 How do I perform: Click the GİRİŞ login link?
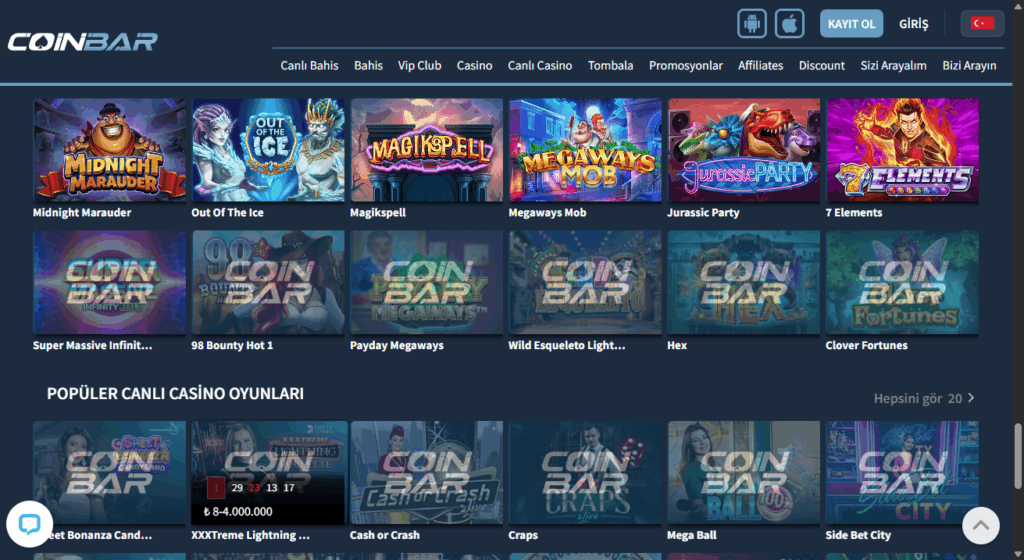click(913, 24)
